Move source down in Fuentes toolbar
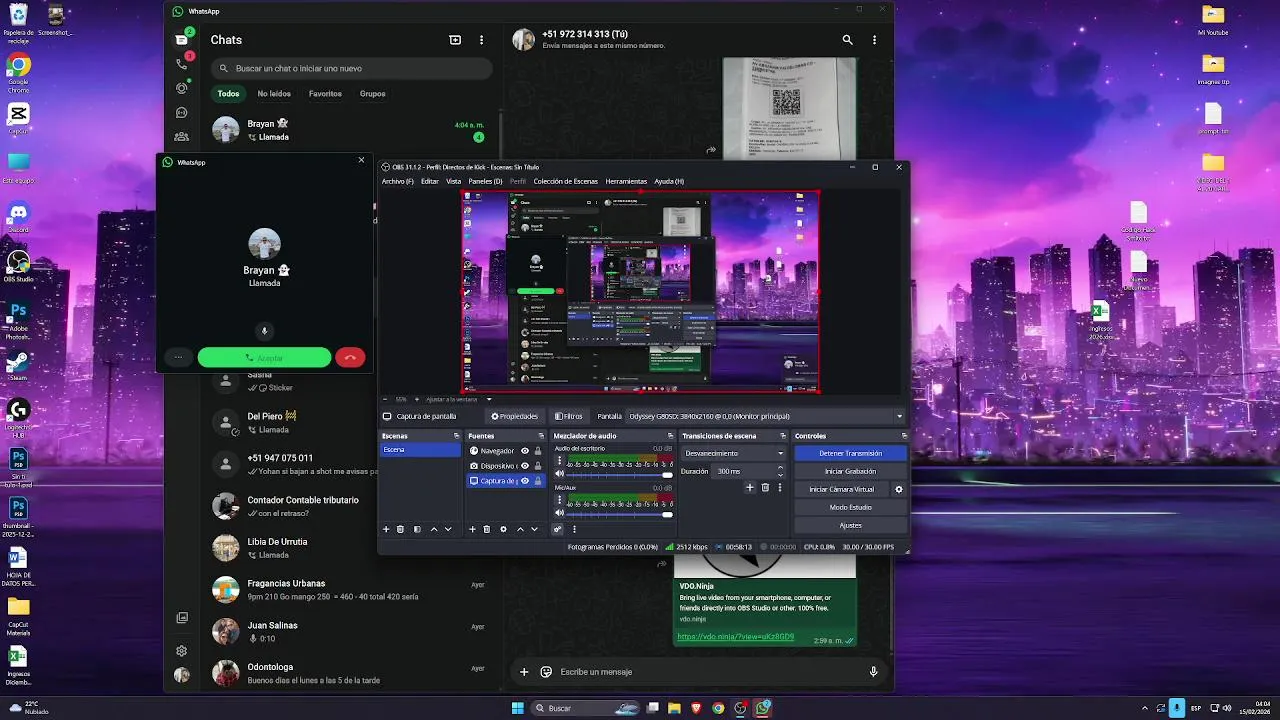 point(534,529)
